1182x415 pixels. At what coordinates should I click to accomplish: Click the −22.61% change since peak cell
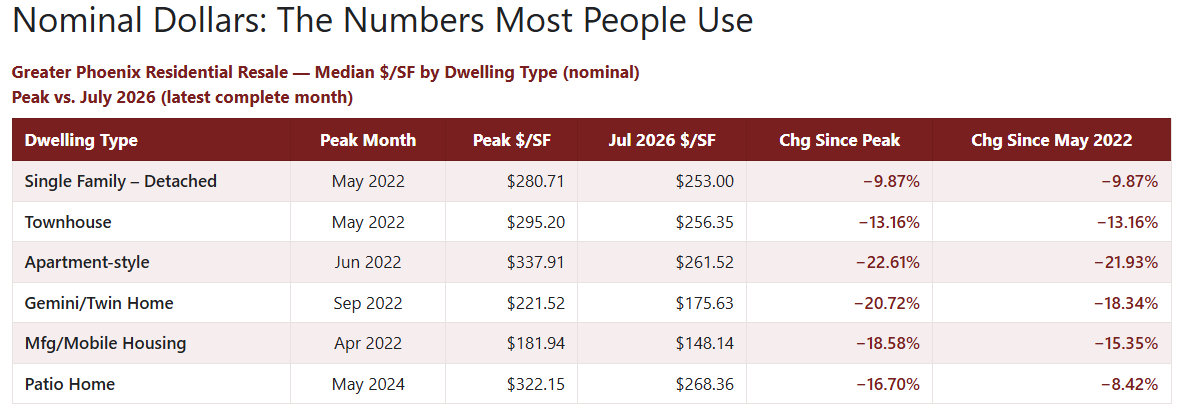pos(887,263)
